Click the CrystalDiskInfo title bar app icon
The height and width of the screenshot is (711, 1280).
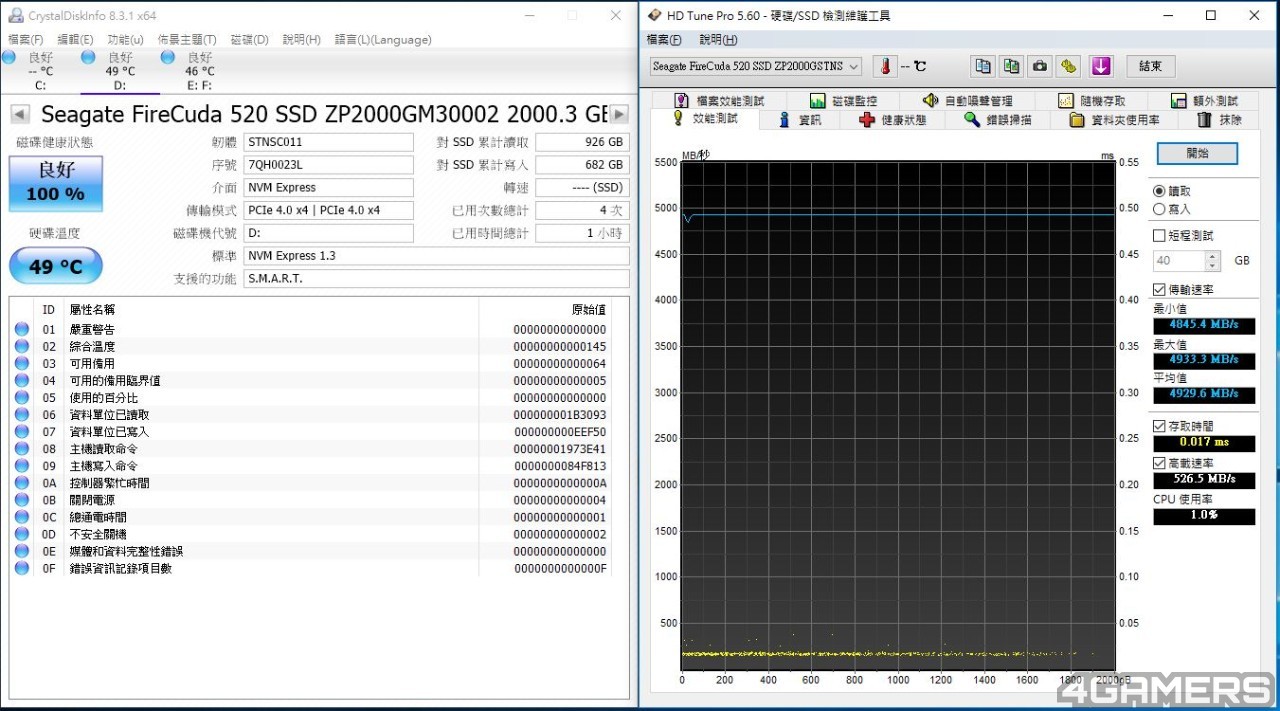tap(15, 15)
